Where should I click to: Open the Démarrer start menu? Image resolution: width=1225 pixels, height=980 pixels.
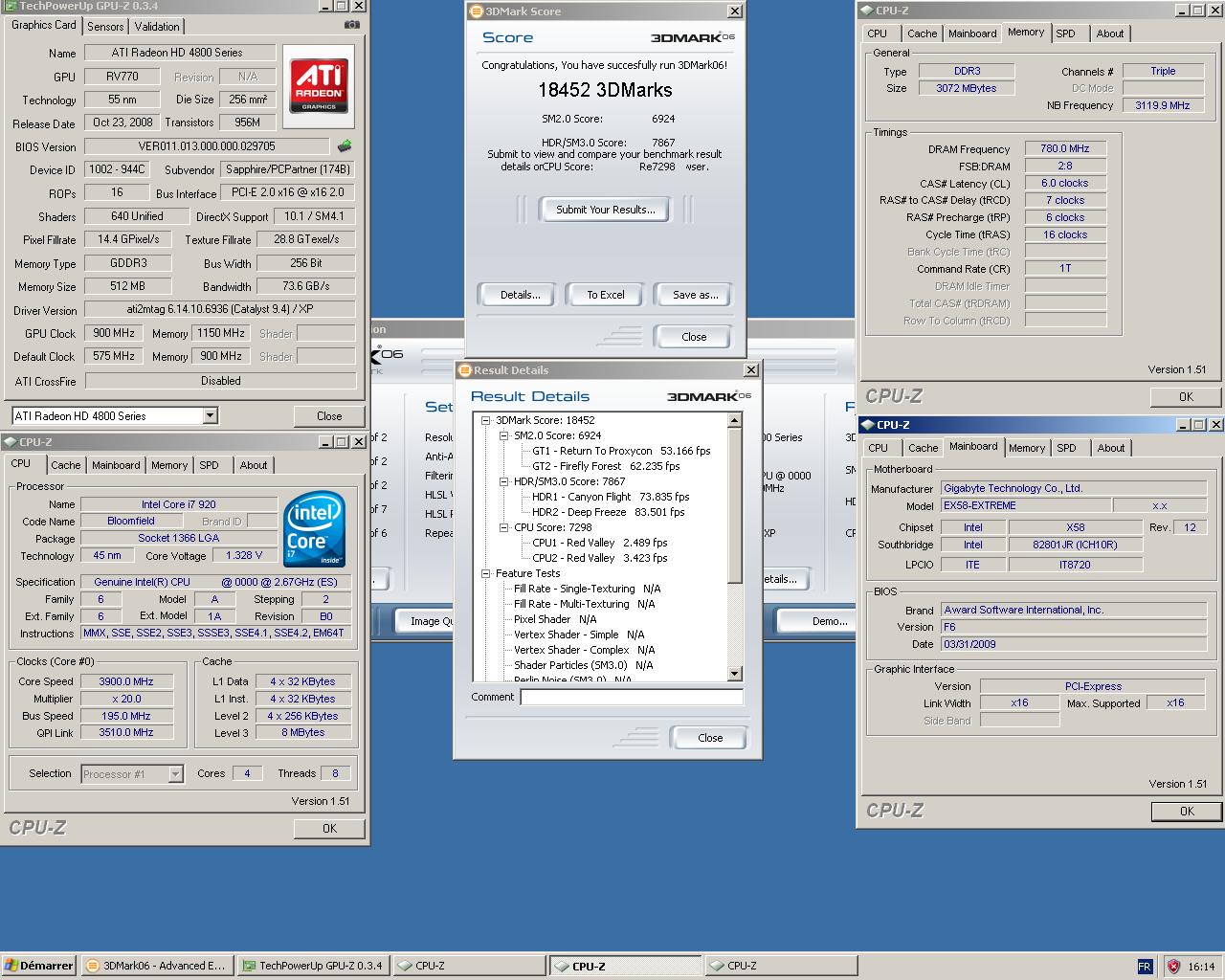click(38, 966)
